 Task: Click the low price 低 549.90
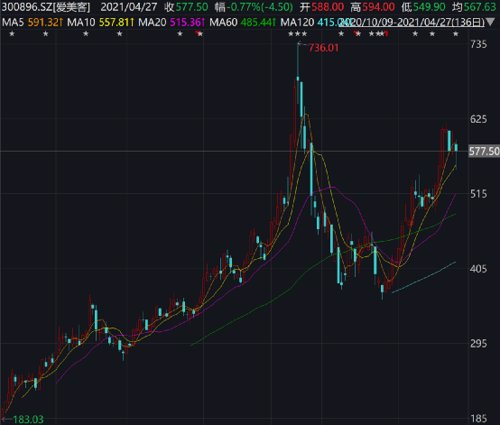423,7
